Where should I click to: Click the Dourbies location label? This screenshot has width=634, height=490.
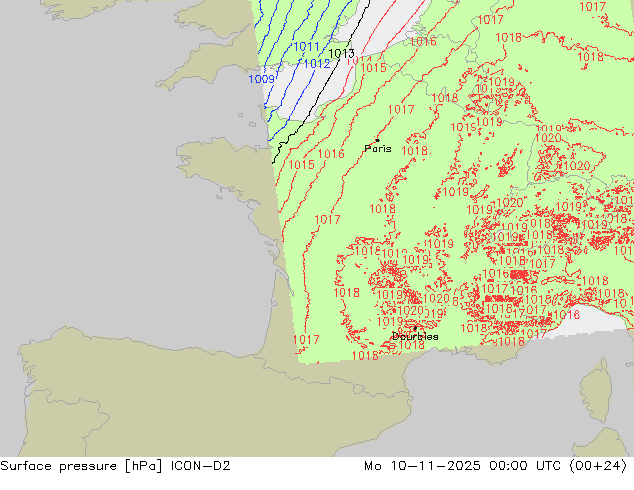415,336
